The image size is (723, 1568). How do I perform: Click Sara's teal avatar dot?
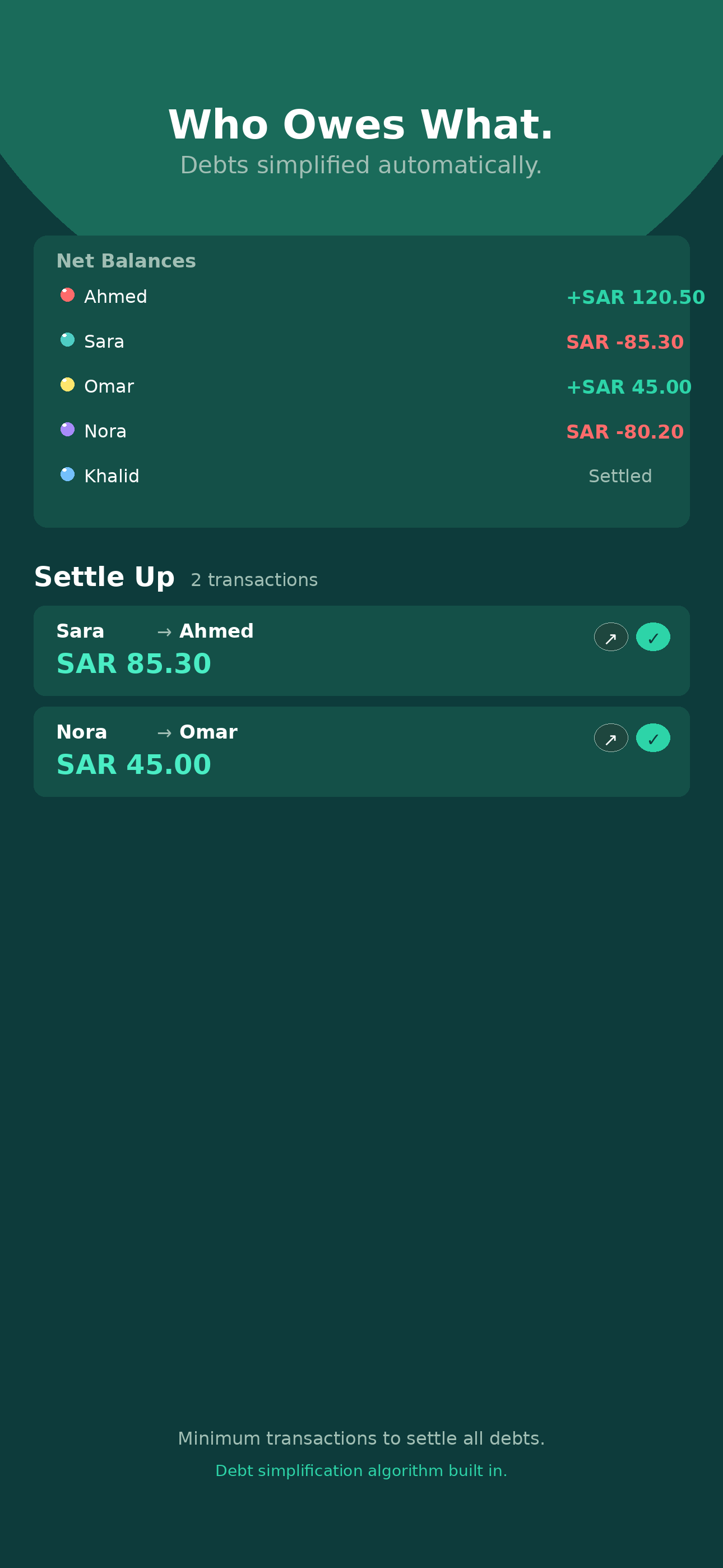pos(68,340)
